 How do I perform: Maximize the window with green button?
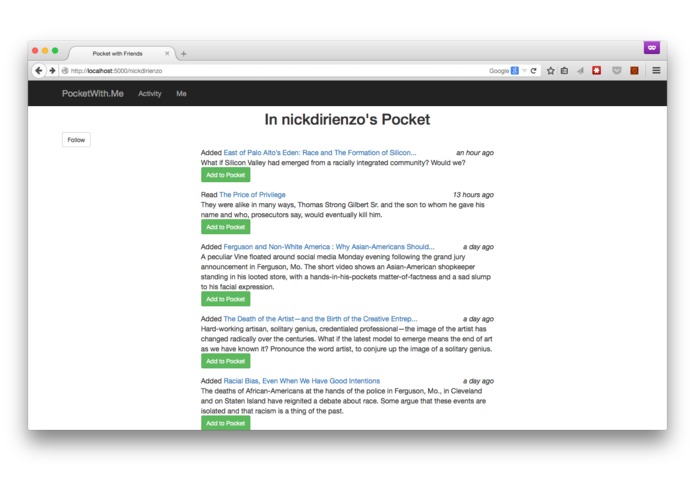tap(55, 51)
